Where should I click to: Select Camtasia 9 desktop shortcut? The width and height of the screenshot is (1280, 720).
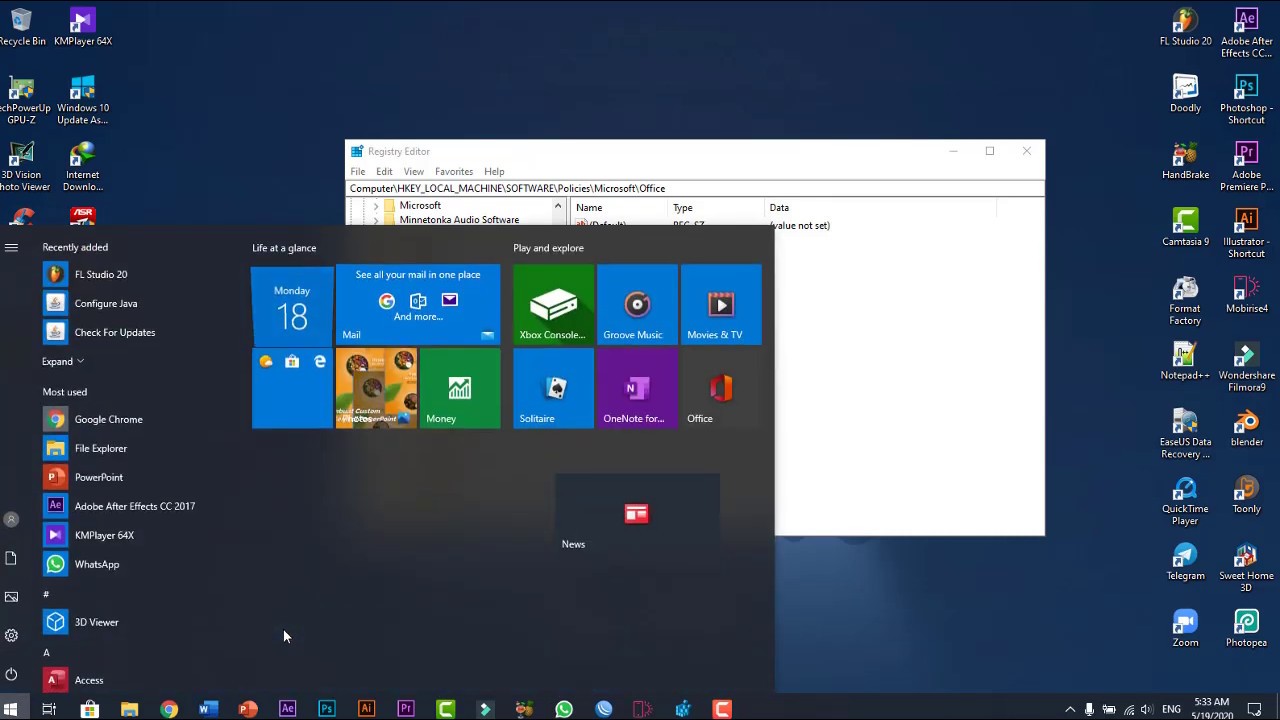click(1185, 228)
